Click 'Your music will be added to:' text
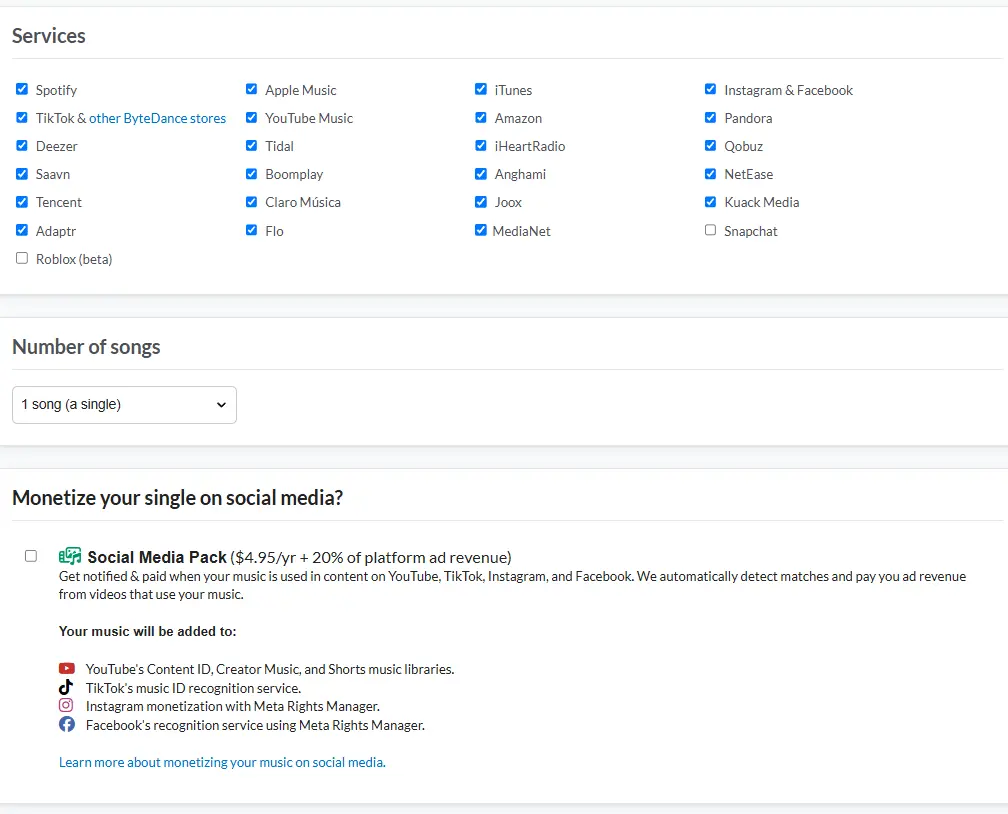Image resolution: width=1008 pixels, height=814 pixels. (x=148, y=631)
